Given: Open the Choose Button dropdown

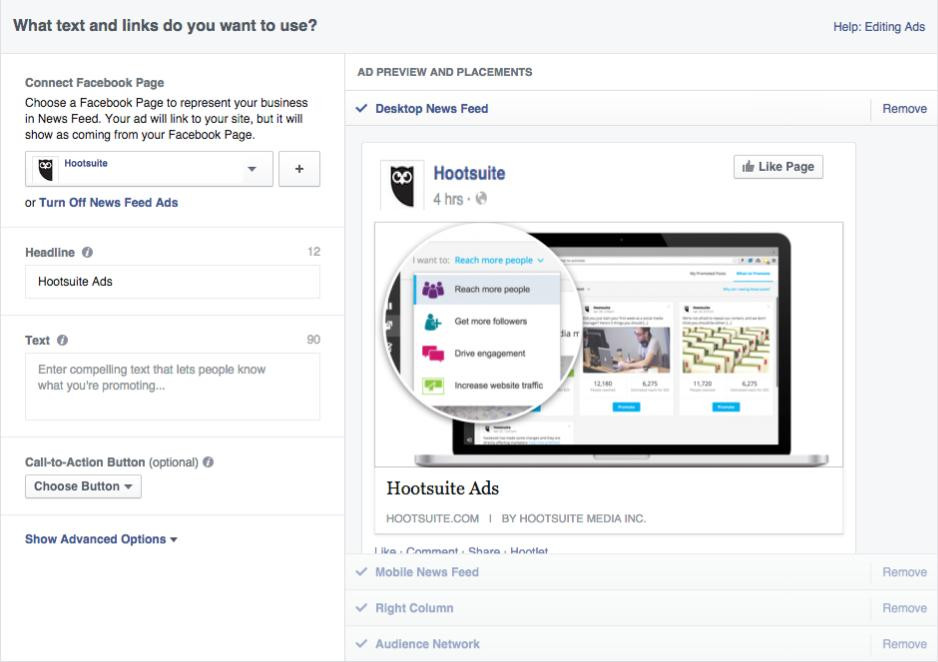Looking at the screenshot, I should pyautogui.click(x=83, y=486).
